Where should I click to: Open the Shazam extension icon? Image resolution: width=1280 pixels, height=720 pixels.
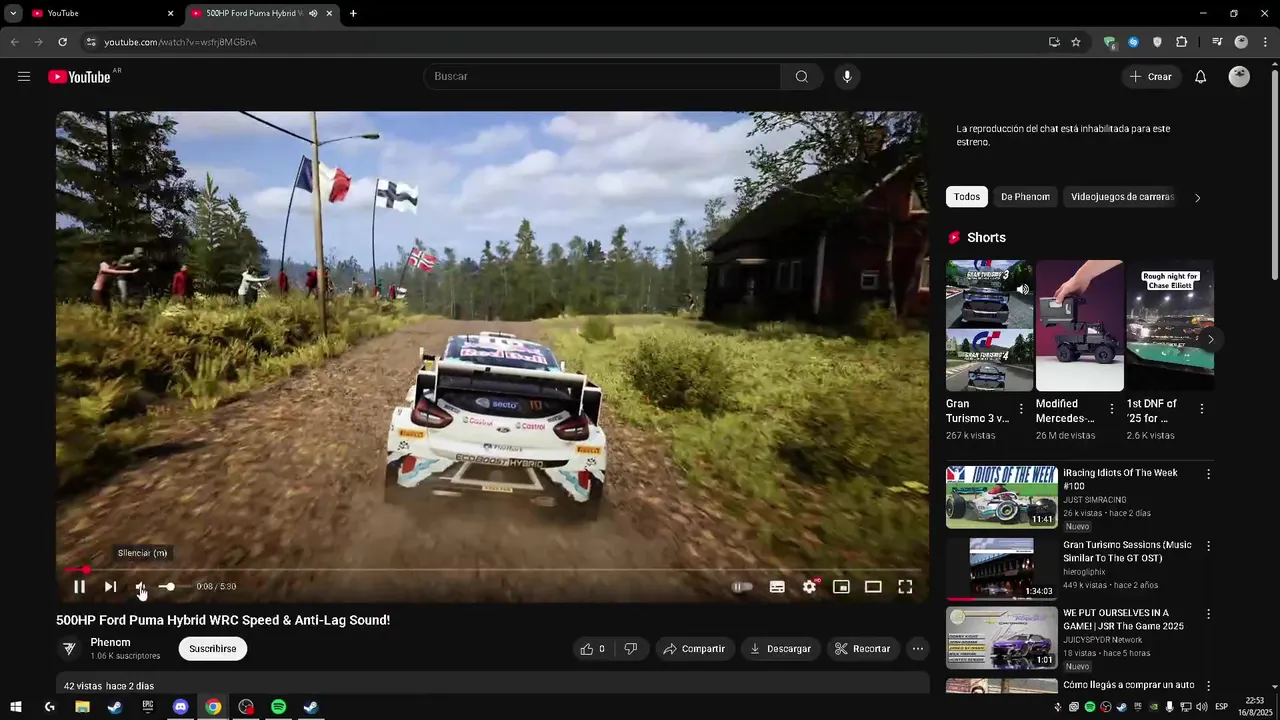1133,42
